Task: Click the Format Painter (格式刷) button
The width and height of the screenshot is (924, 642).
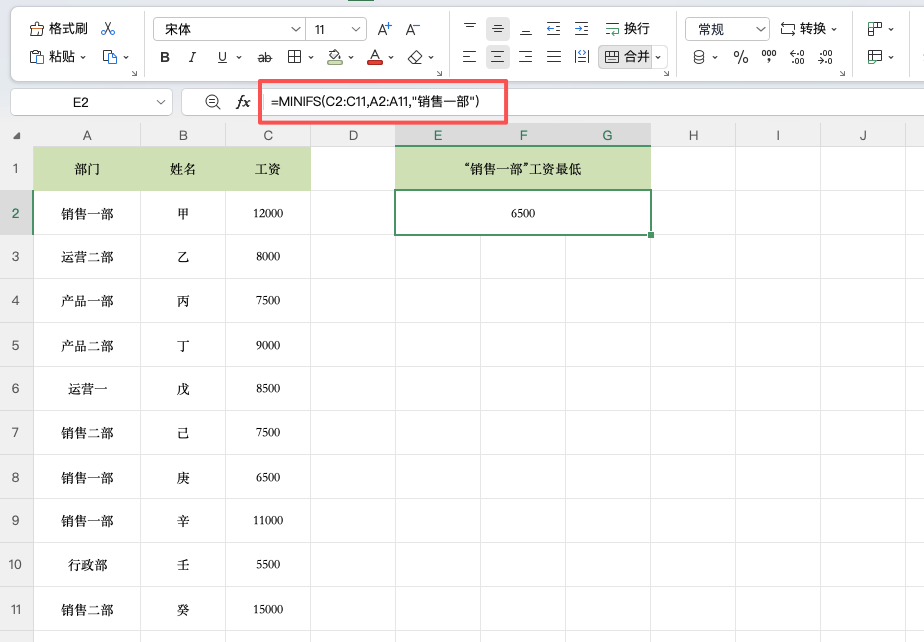Action: pyautogui.click(x=58, y=28)
